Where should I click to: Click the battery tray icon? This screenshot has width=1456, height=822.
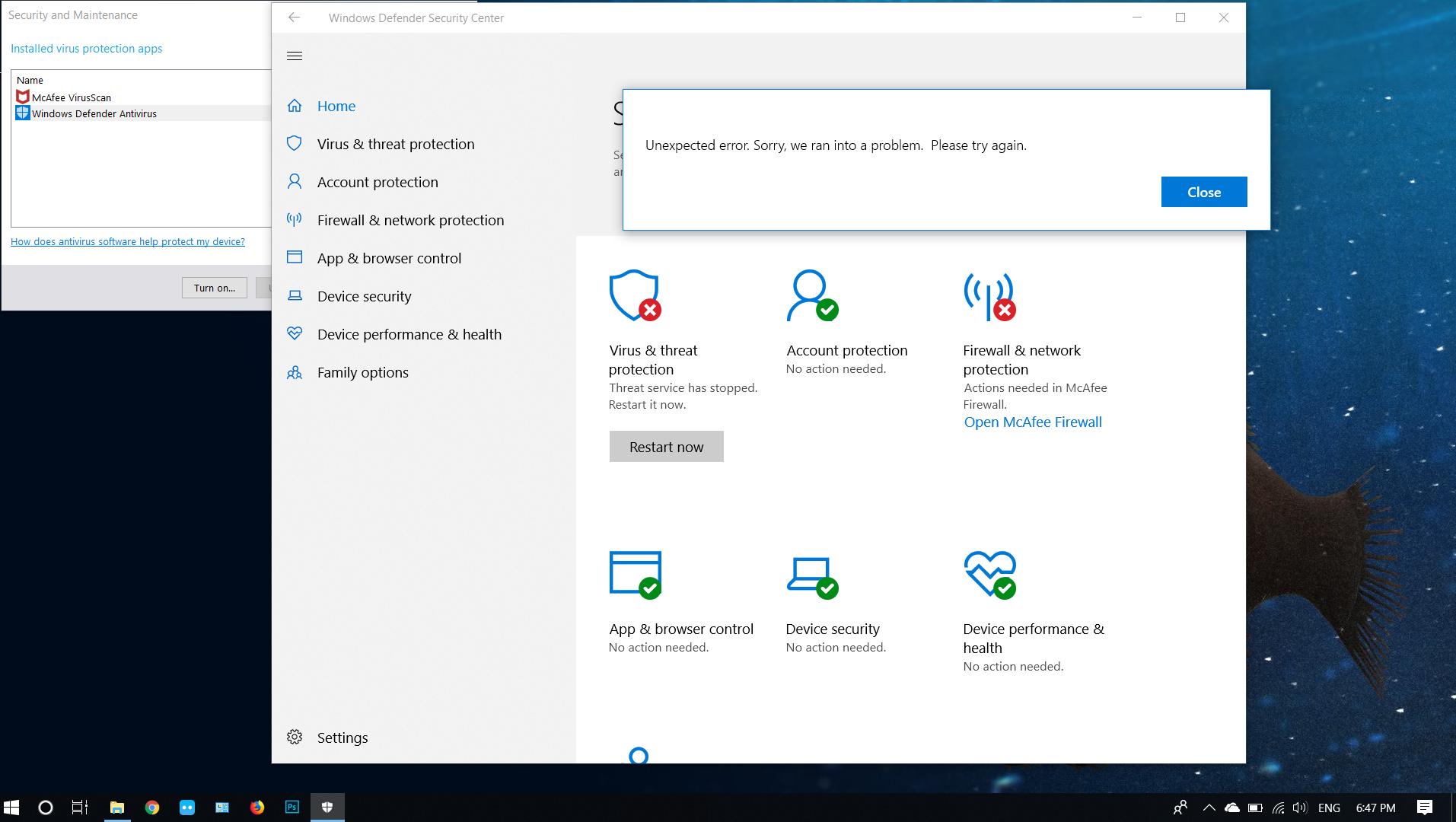(1255, 808)
